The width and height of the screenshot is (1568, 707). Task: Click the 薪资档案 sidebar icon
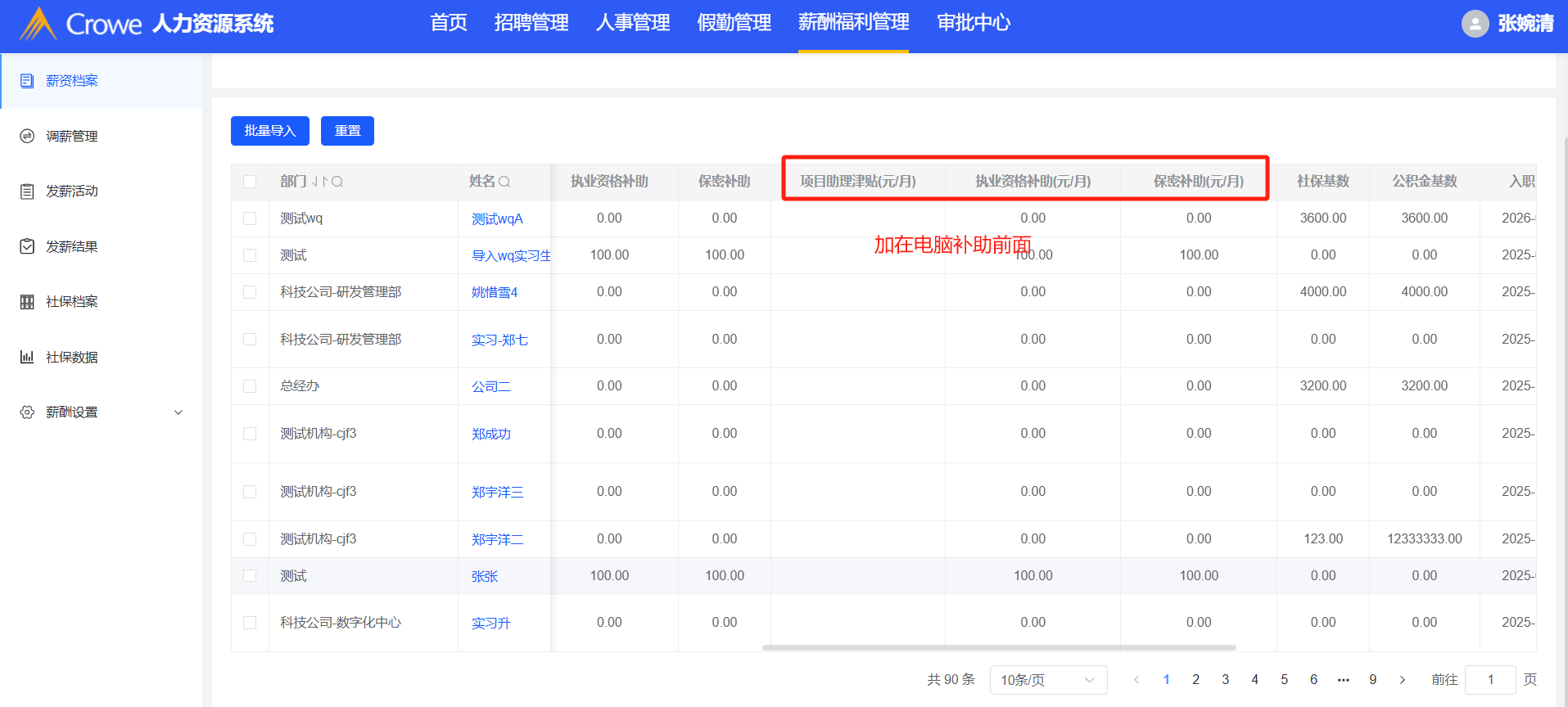pyautogui.click(x=27, y=81)
